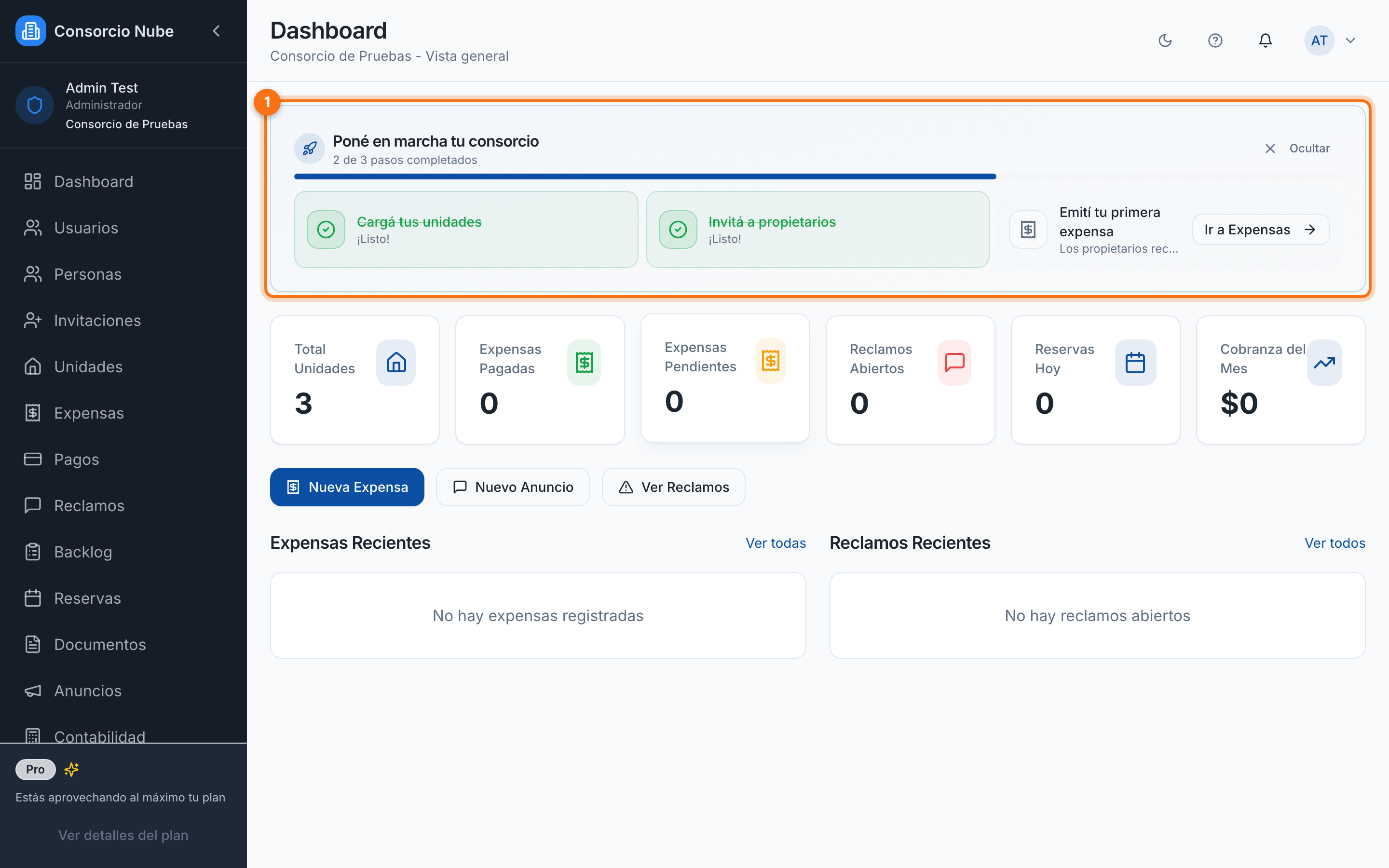The image size is (1389, 868).
Task: Expand the user account dropdown arrow
Action: tap(1350, 40)
